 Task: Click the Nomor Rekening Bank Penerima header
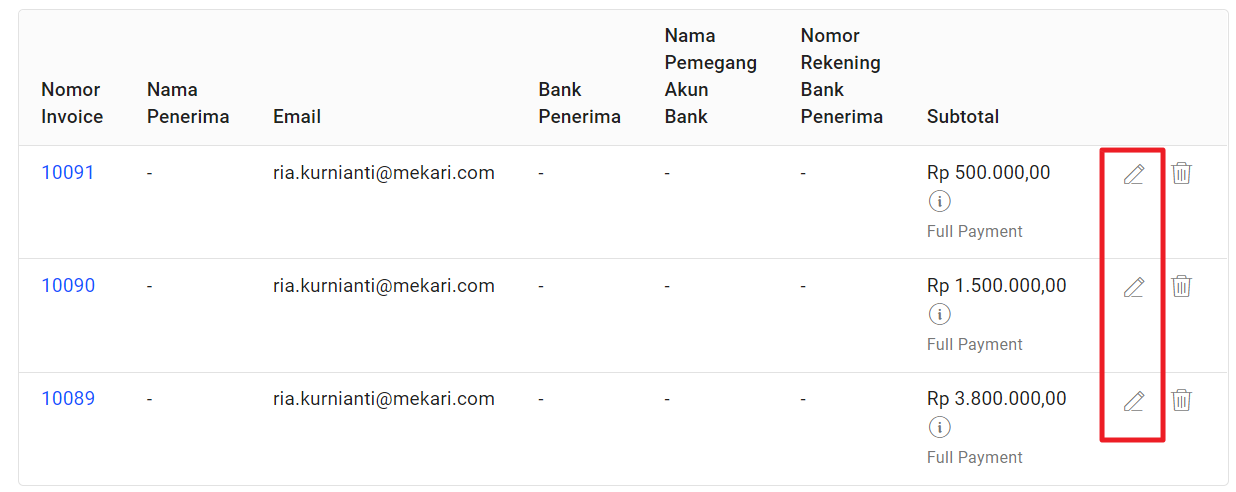[842, 76]
